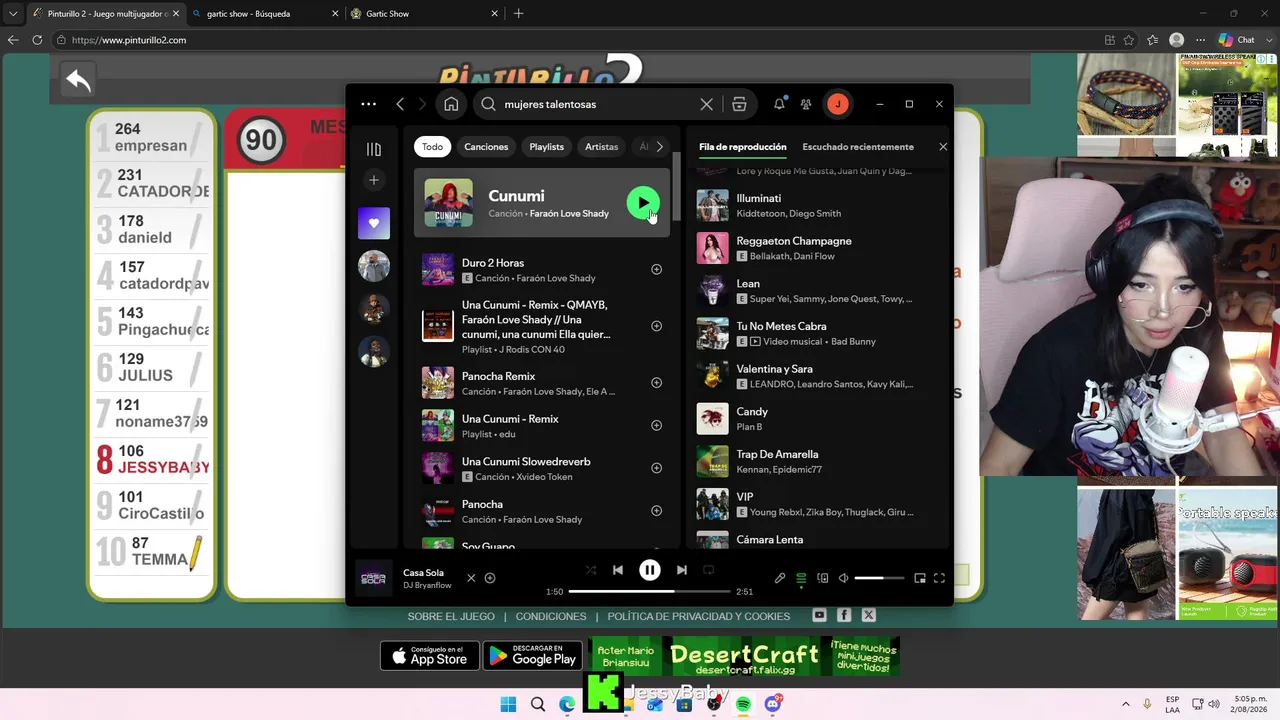Open lyrics microphone icon in player bar
The image size is (1280, 720).
pos(780,578)
